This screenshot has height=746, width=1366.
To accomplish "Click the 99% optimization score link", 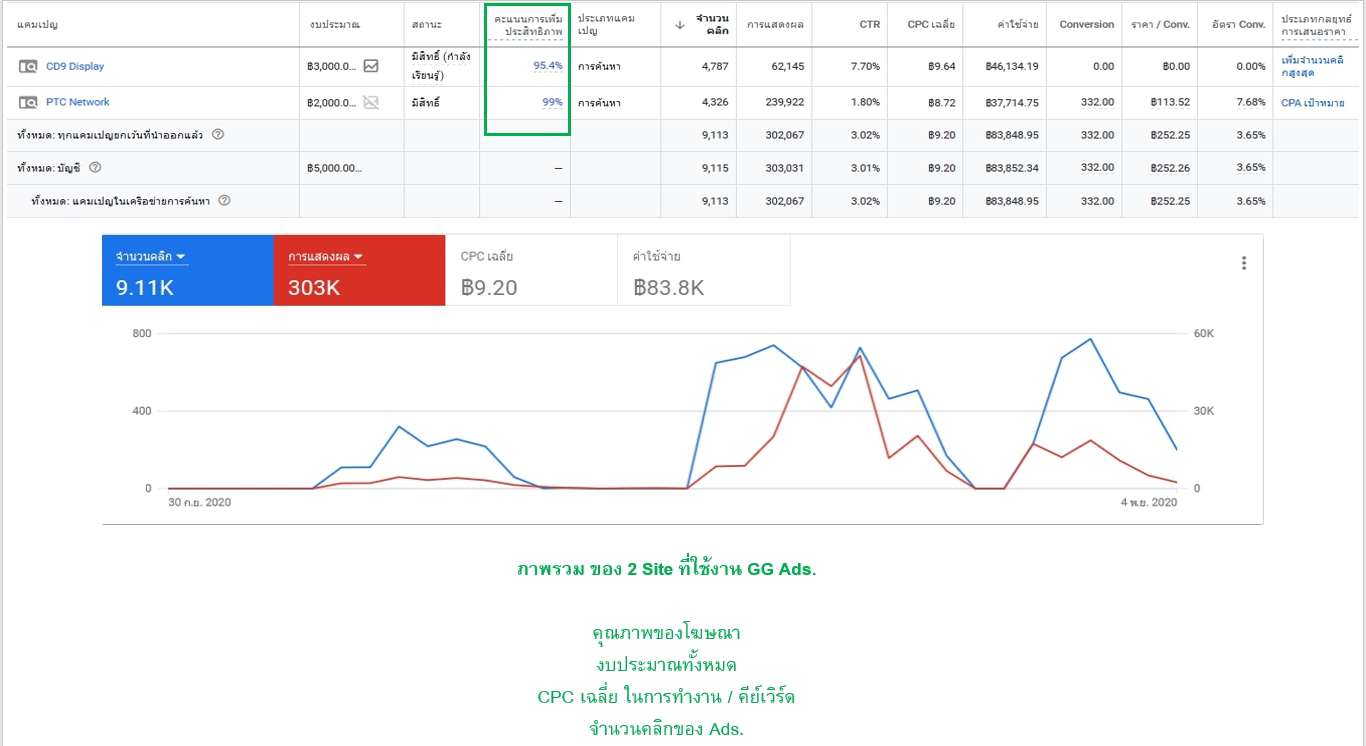I will tap(552, 103).
